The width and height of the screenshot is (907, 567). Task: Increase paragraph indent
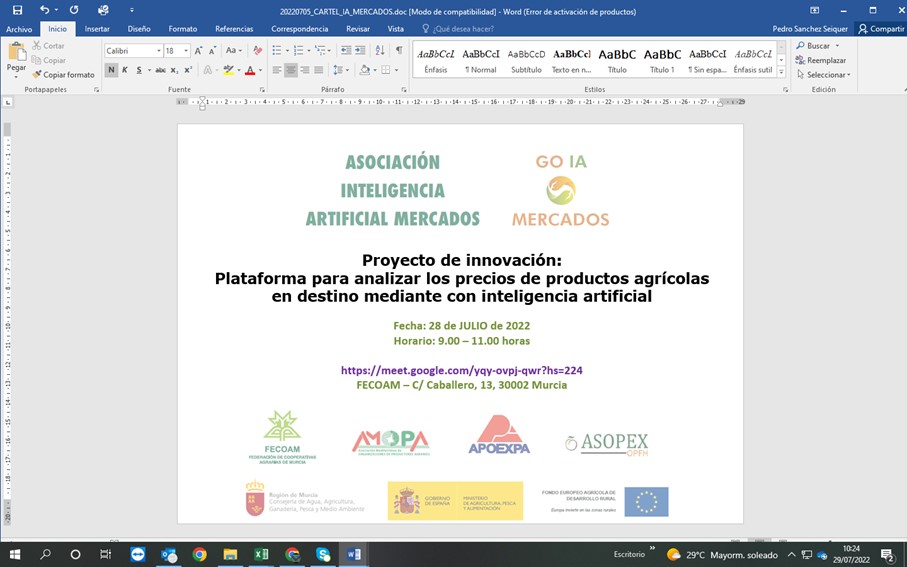coord(360,51)
